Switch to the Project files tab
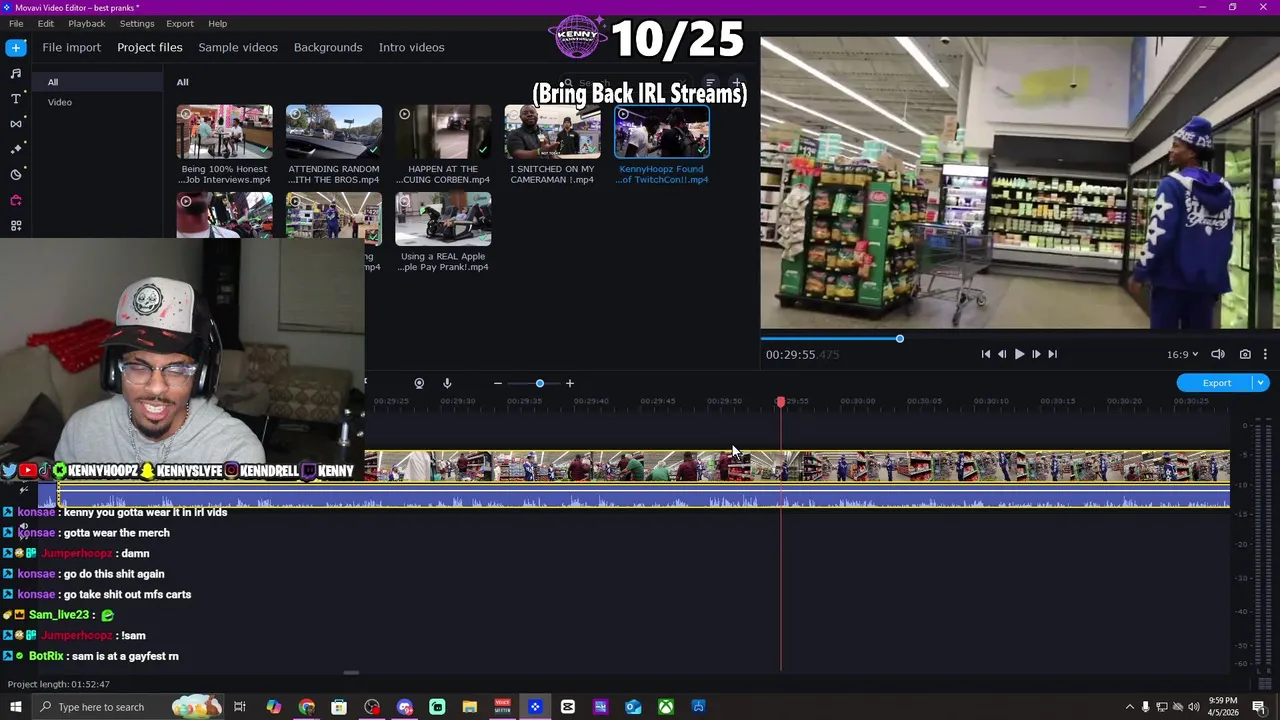This screenshot has height=720, width=1280. coord(150,47)
